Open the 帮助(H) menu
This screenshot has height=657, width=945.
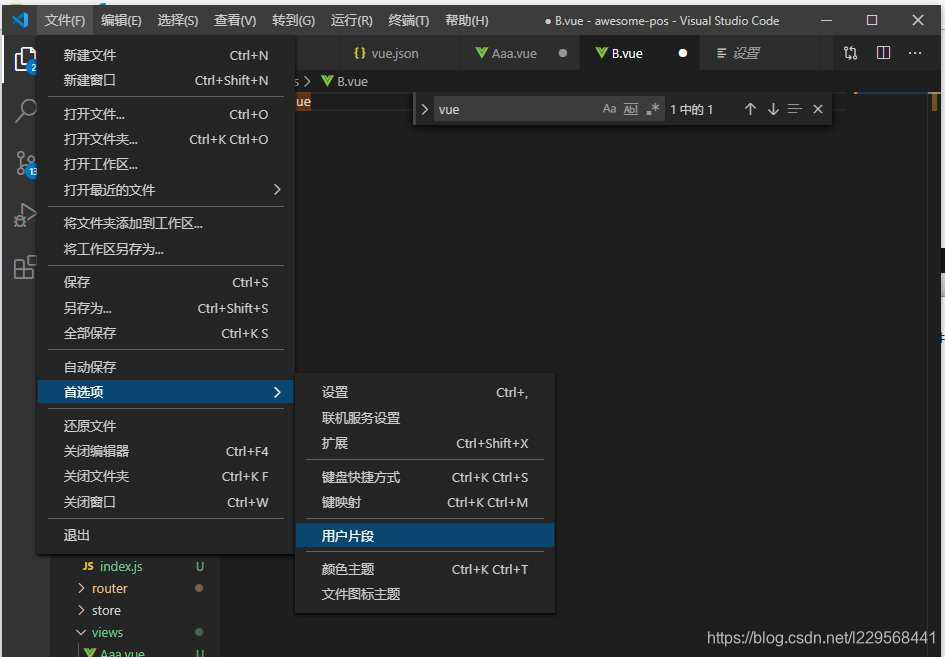click(x=466, y=20)
